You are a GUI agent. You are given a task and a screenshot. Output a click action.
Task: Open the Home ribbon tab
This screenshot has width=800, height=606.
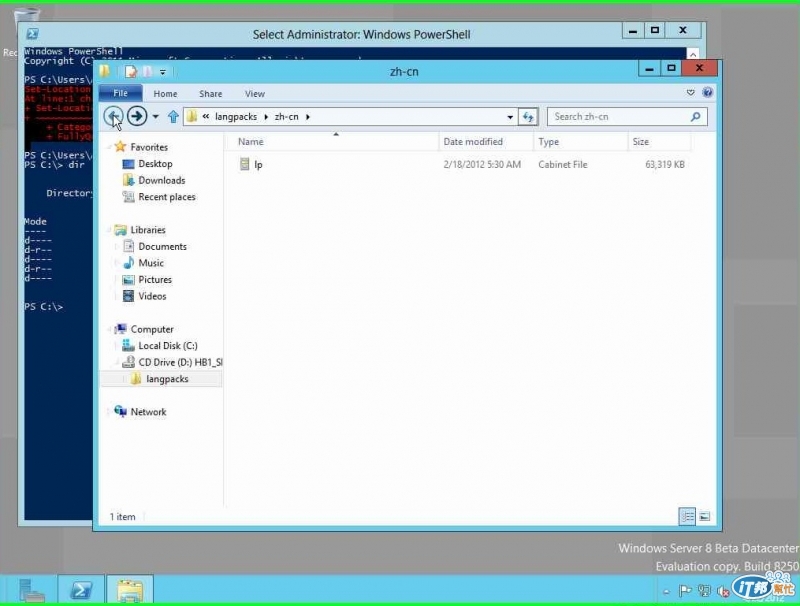tap(165, 94)
